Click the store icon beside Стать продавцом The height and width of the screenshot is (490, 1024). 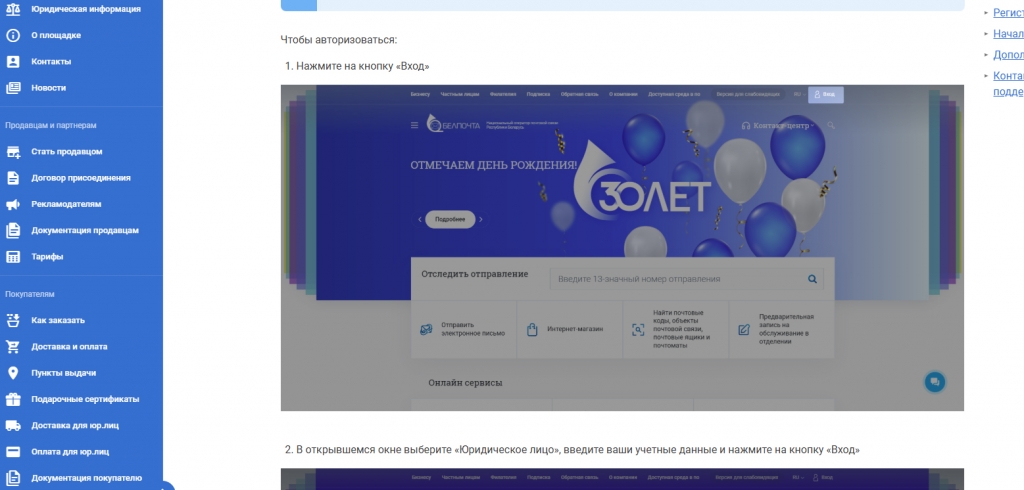[x=13, y=152]
